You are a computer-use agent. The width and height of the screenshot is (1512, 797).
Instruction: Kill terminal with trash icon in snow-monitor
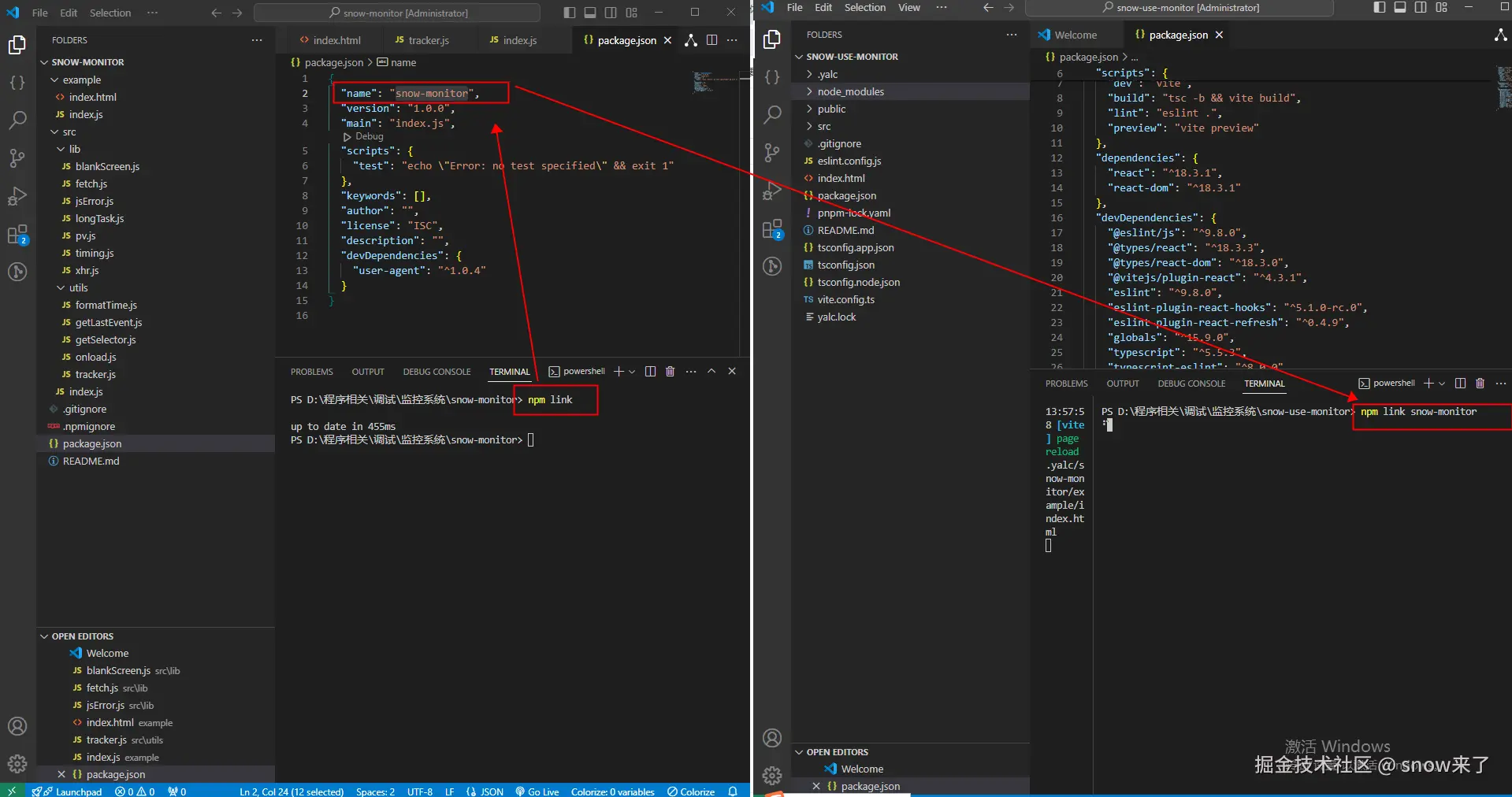[670, 372]
